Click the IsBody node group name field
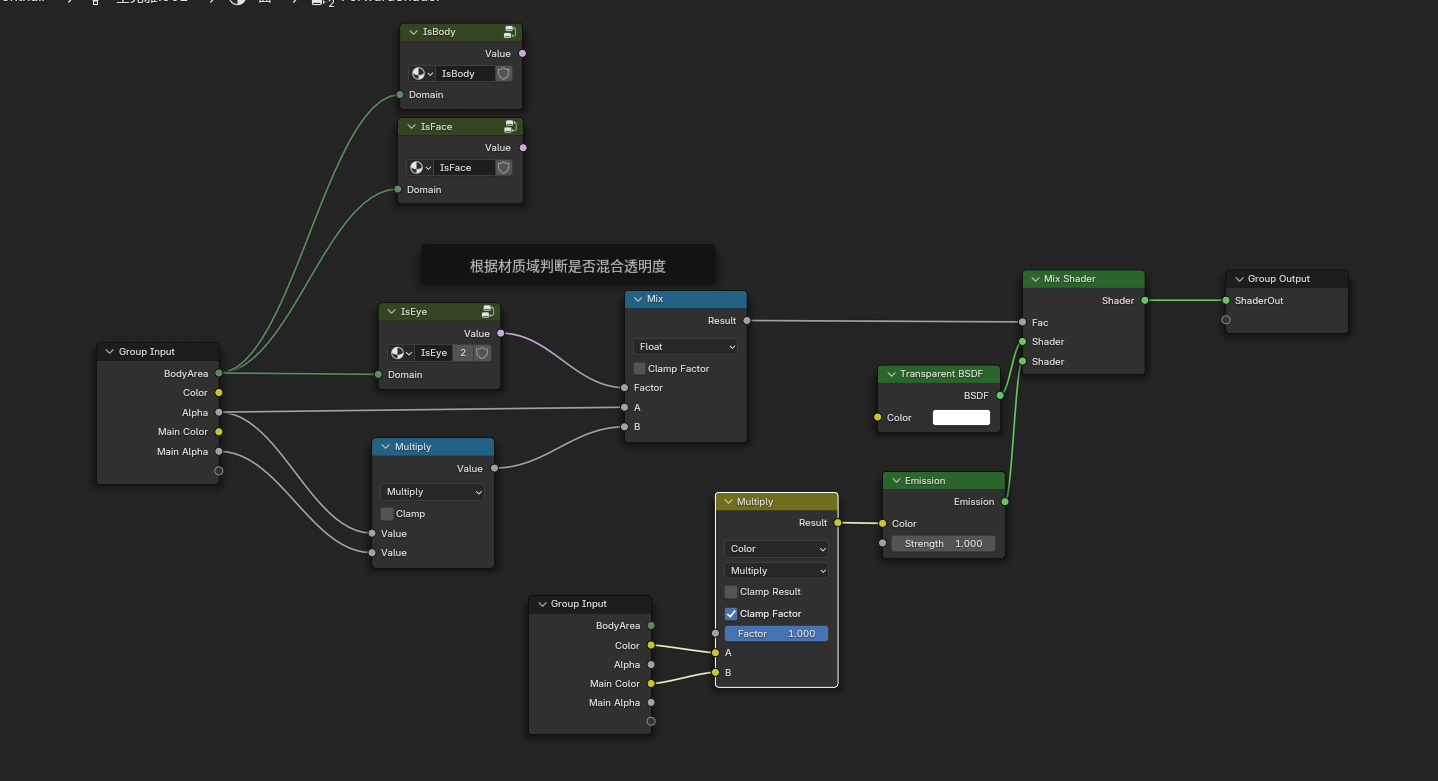The width and height of the screenshot is (1438, 781). (464, 74)
